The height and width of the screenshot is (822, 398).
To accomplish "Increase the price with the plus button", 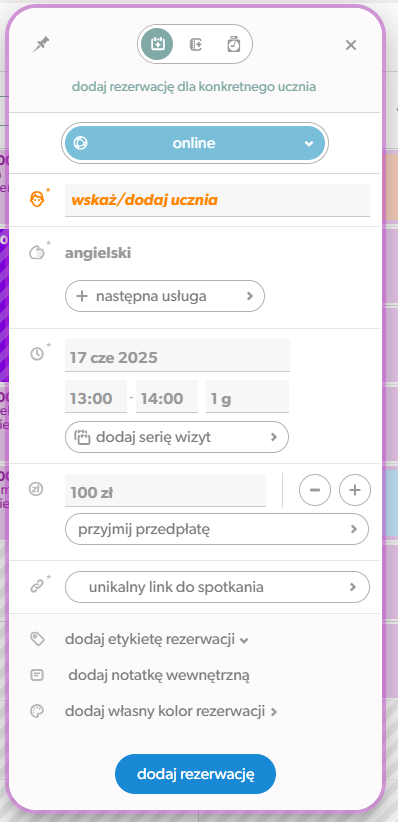I will point(355,490).
